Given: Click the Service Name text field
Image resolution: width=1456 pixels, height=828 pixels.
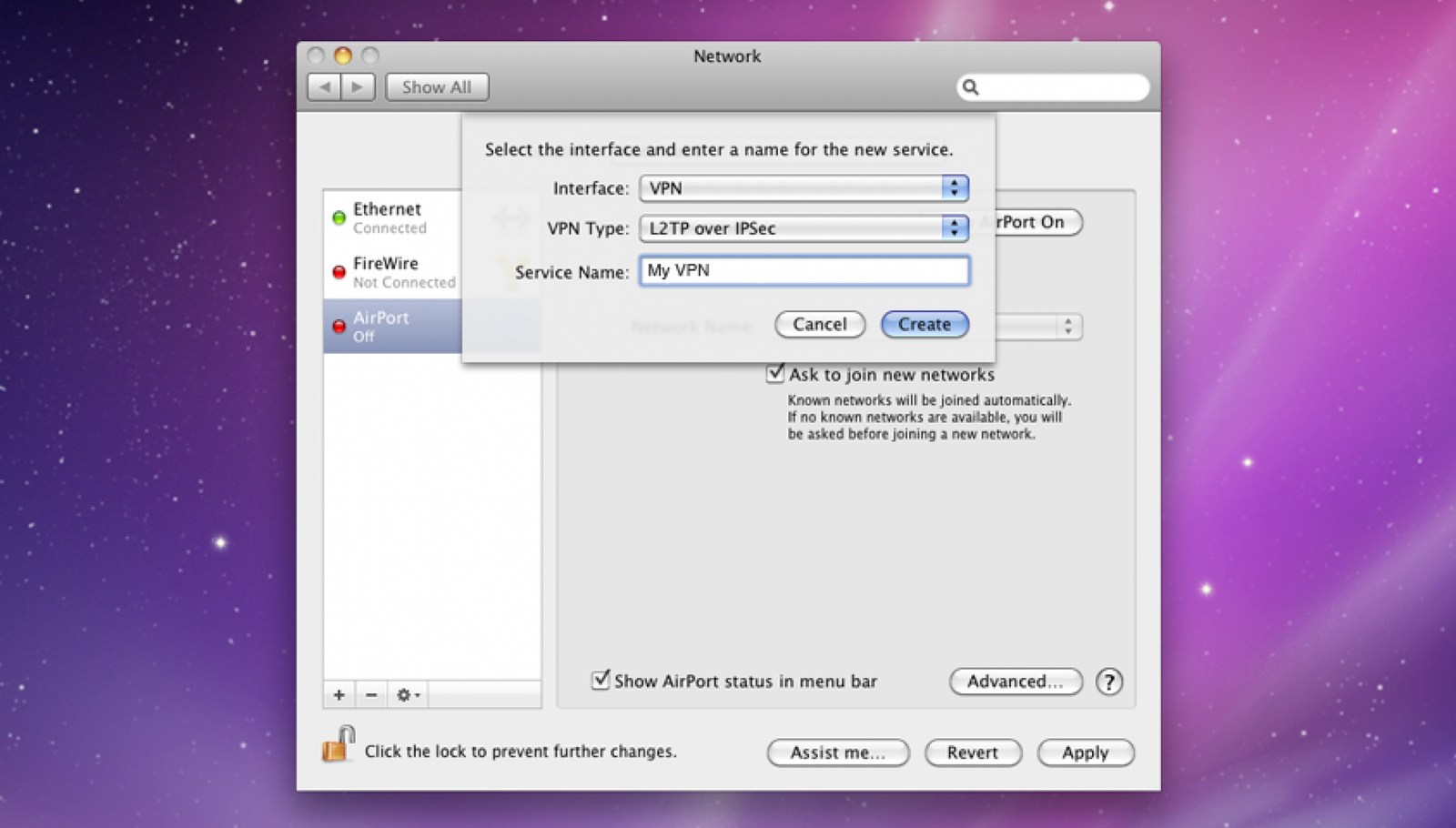Looking at the screenshot, I should coord(804,270).
